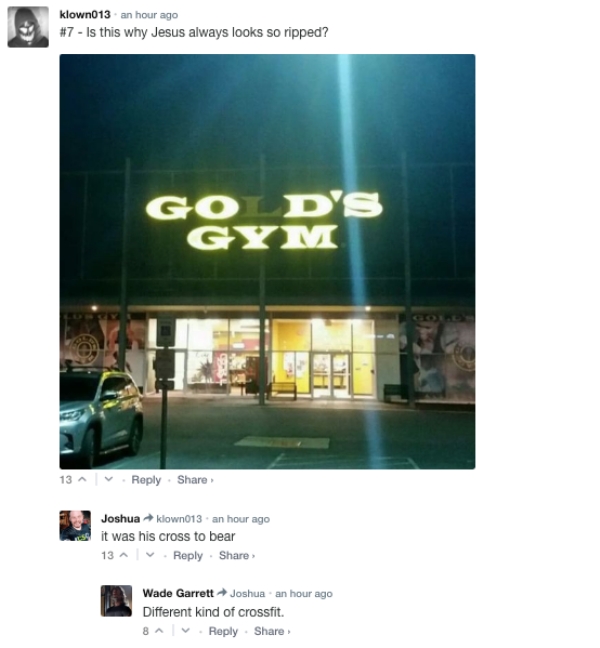The image size is (600, 648).
Task: Expand Share menu under Wade Garrett's comment
Action: pyautogui.click(x=272, y=631)
